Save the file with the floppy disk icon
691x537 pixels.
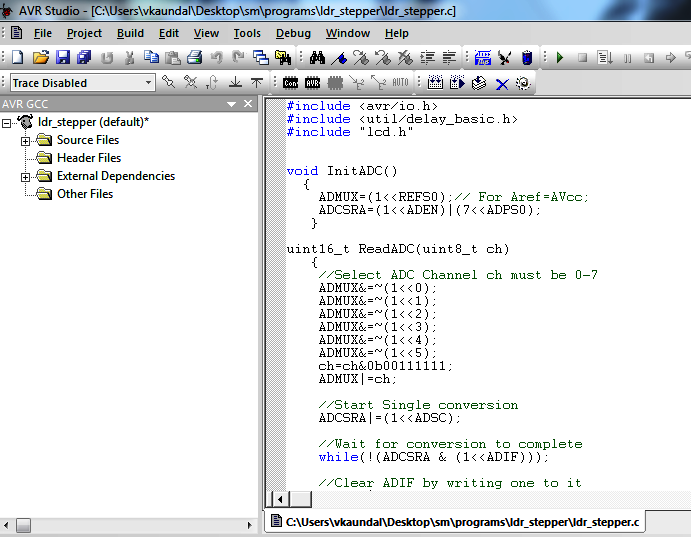click(62, 58)
